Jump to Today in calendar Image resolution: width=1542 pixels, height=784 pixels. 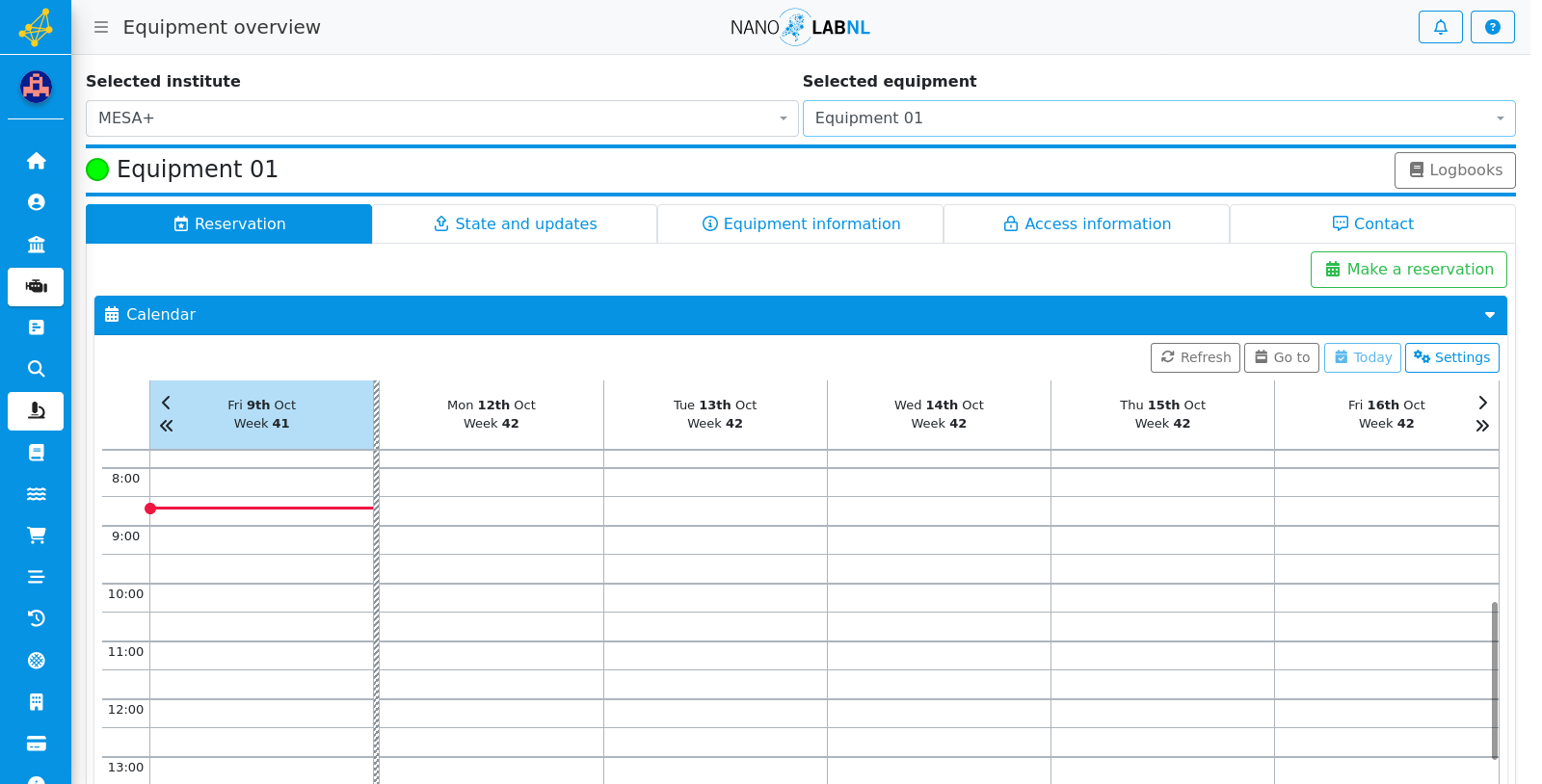tap(1362, 357)
